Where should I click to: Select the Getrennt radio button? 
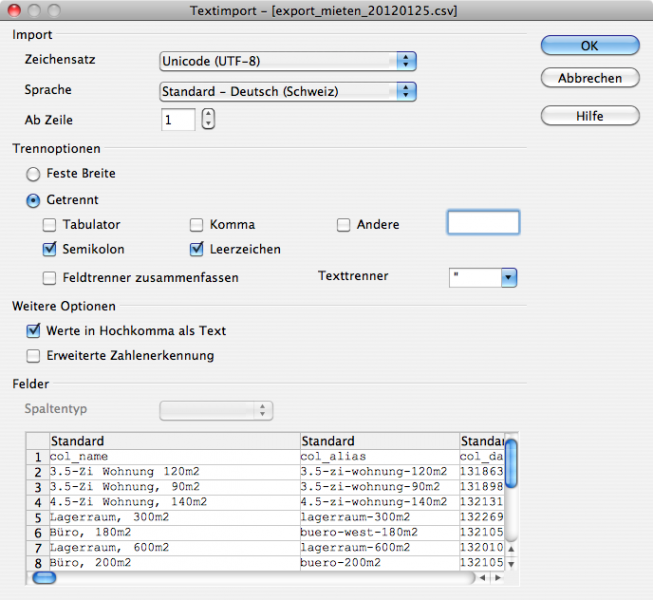34,200
